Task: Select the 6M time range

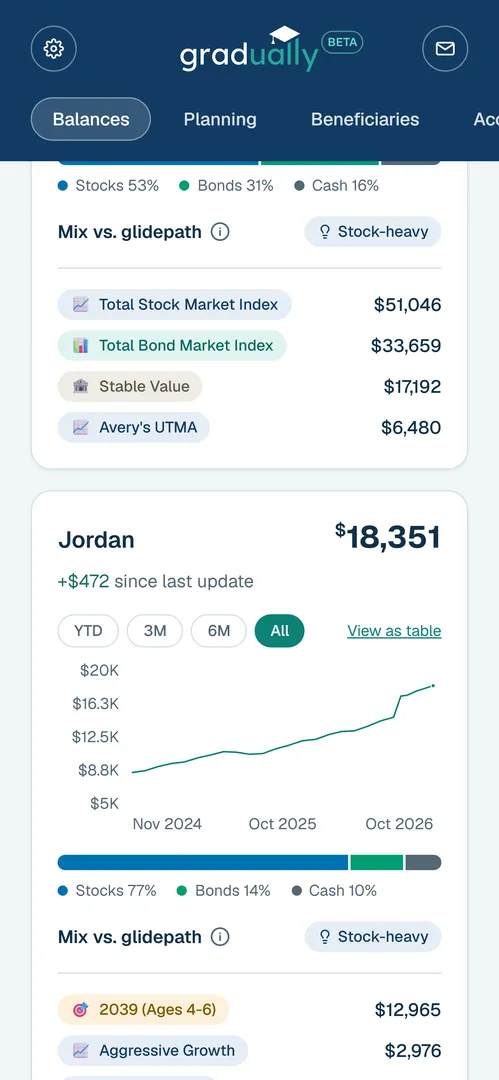Action: point(218,631)
